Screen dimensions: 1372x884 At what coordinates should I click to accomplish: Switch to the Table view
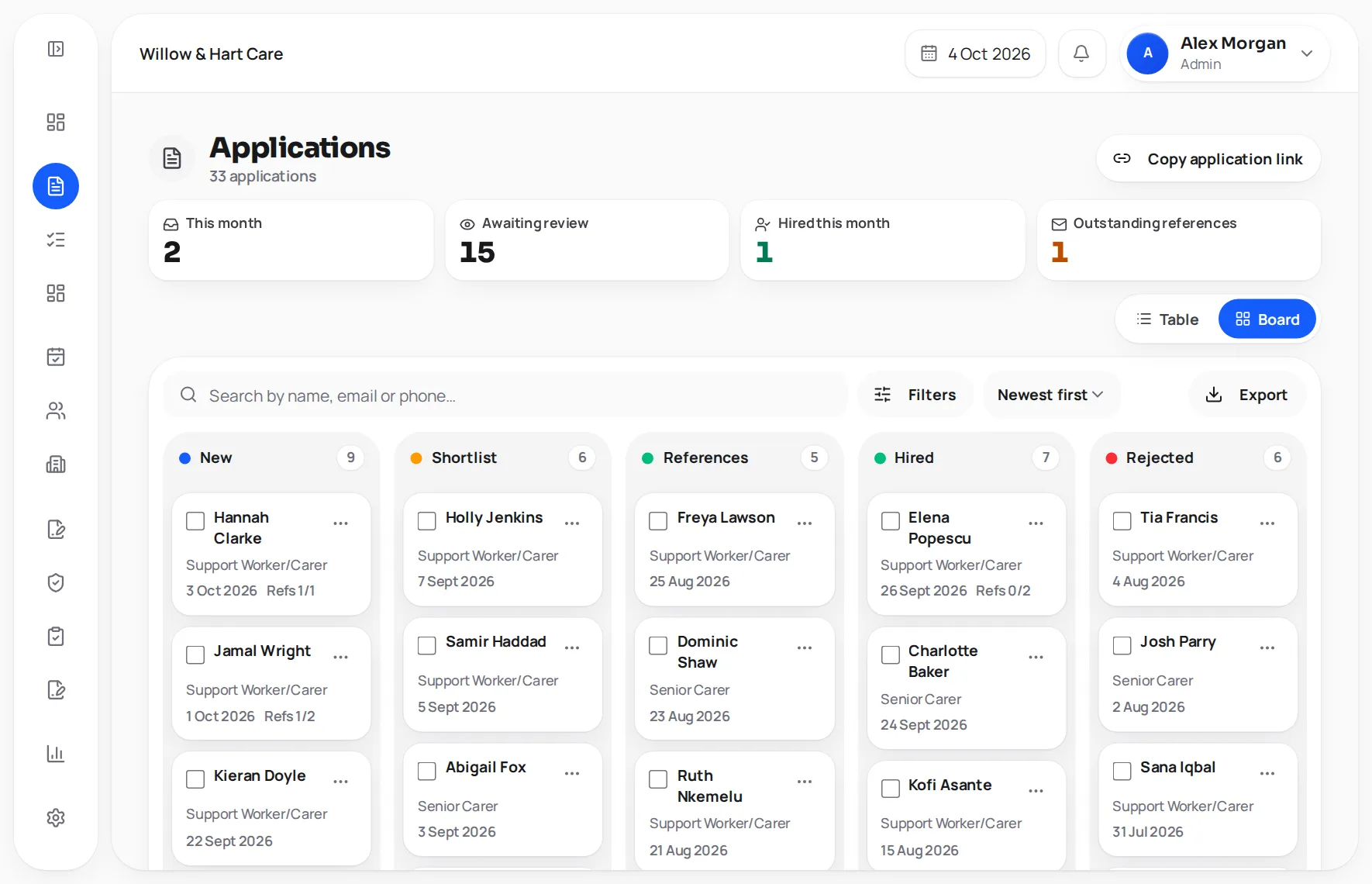(x=1167, y=319)
